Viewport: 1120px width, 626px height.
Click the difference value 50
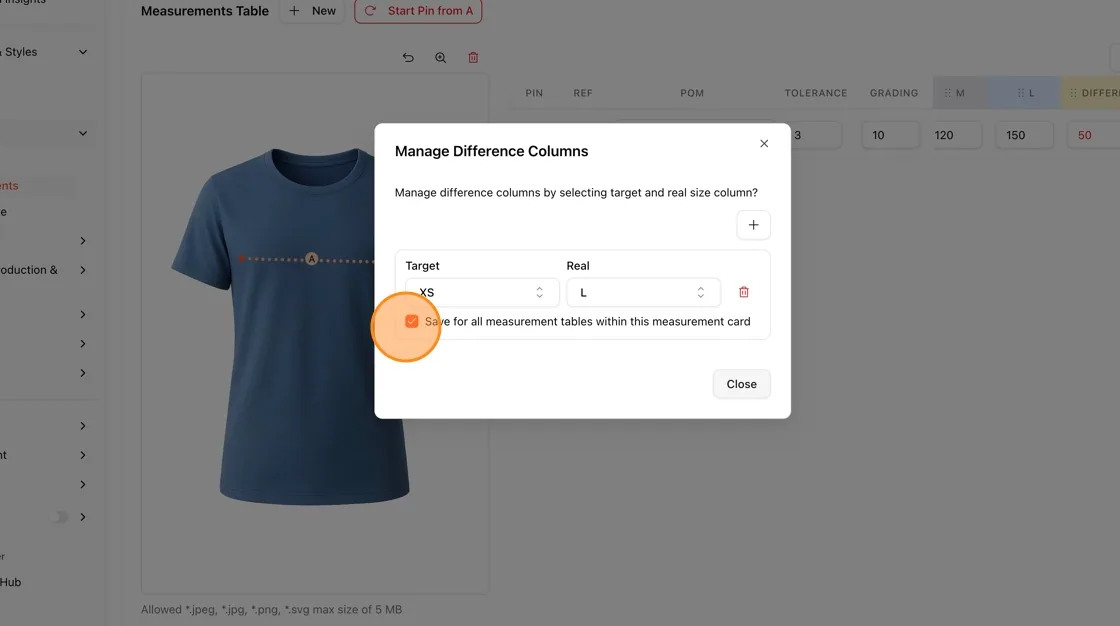coord(1084,135)
